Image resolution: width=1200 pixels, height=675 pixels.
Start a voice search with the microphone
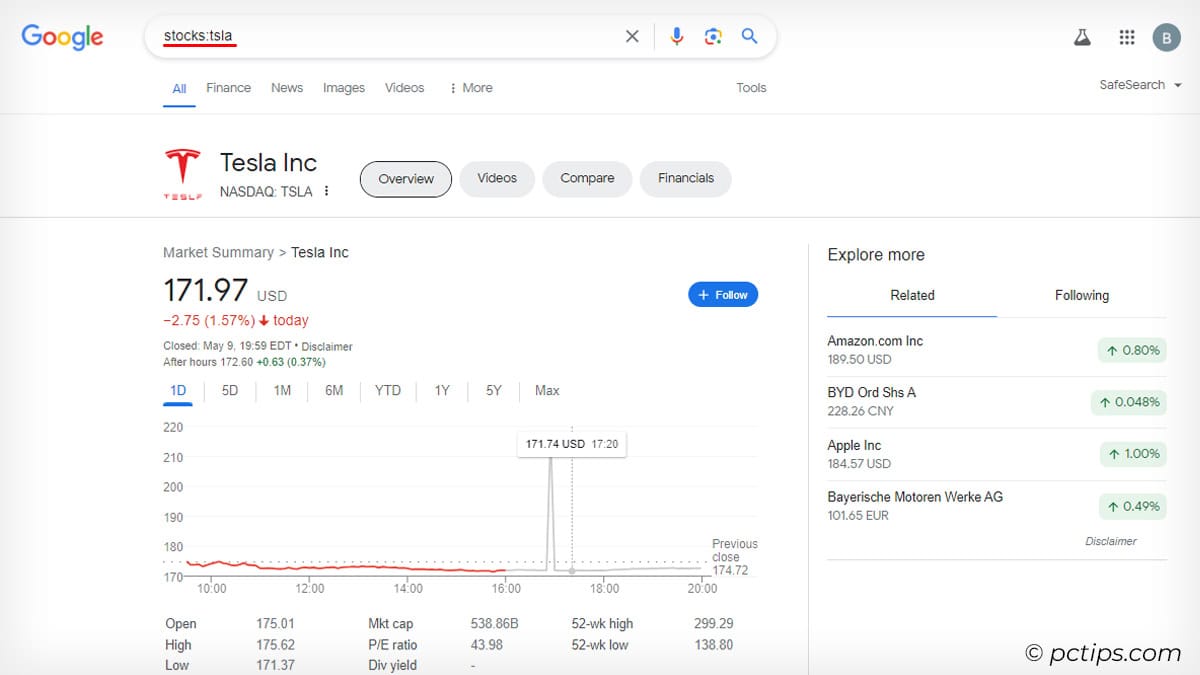(676, 35)
